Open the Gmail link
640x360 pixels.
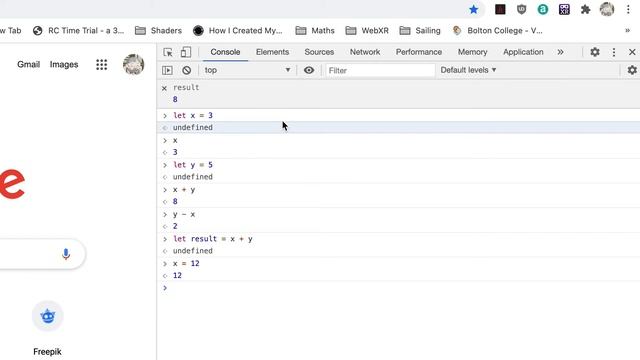[x=29, y=64]
